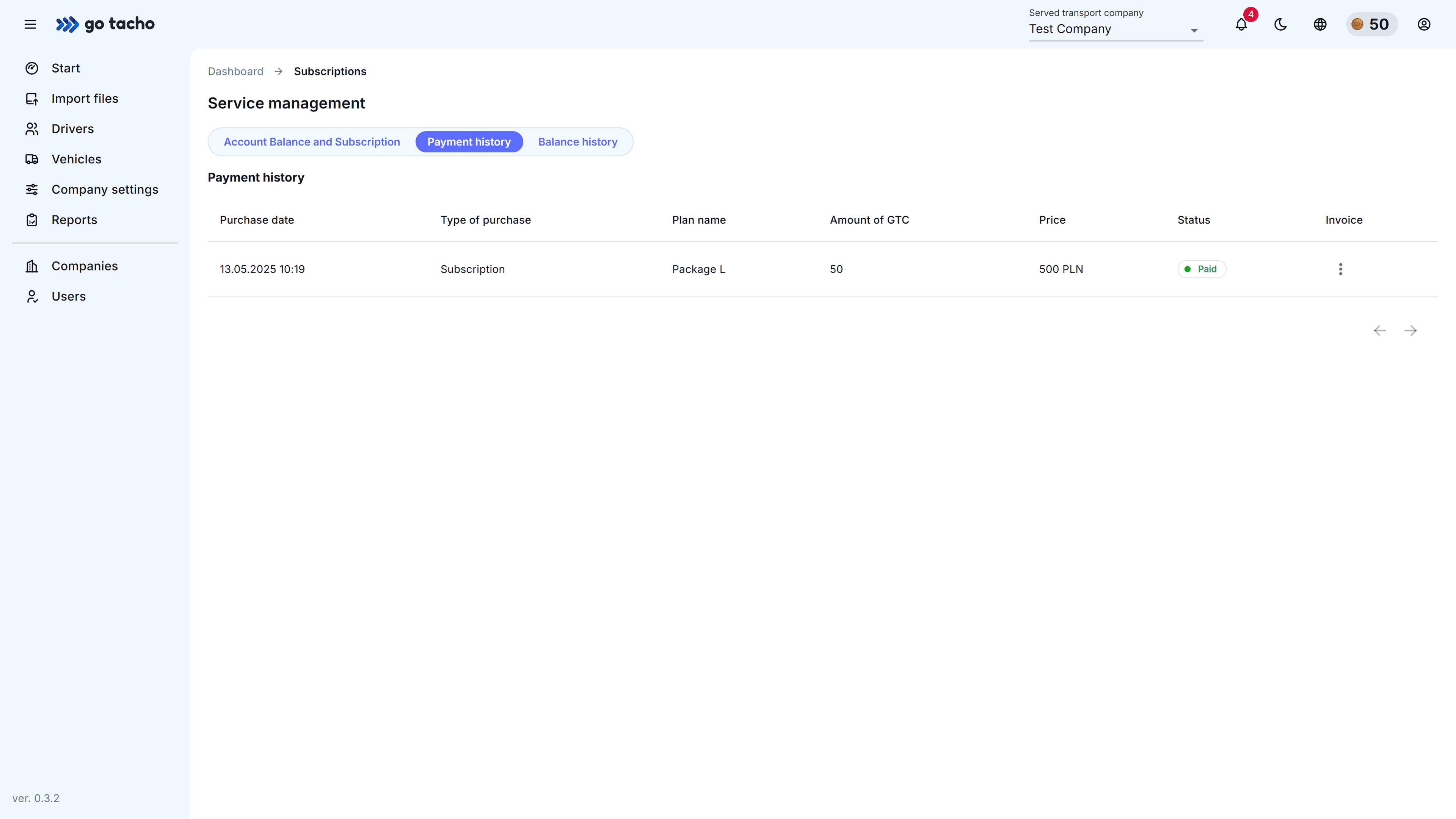Screen dimensions: 1456x819
Task: Open the hamburger menu icon
Action: pos(30,24)
